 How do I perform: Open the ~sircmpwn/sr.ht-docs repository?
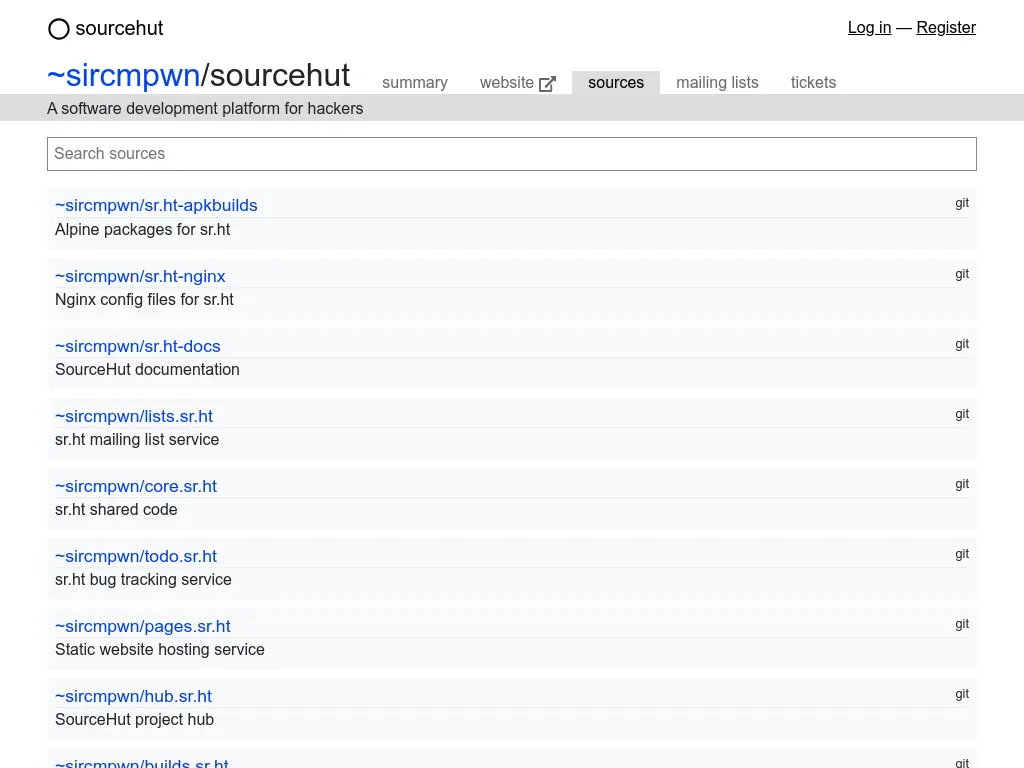click(138, 346)
